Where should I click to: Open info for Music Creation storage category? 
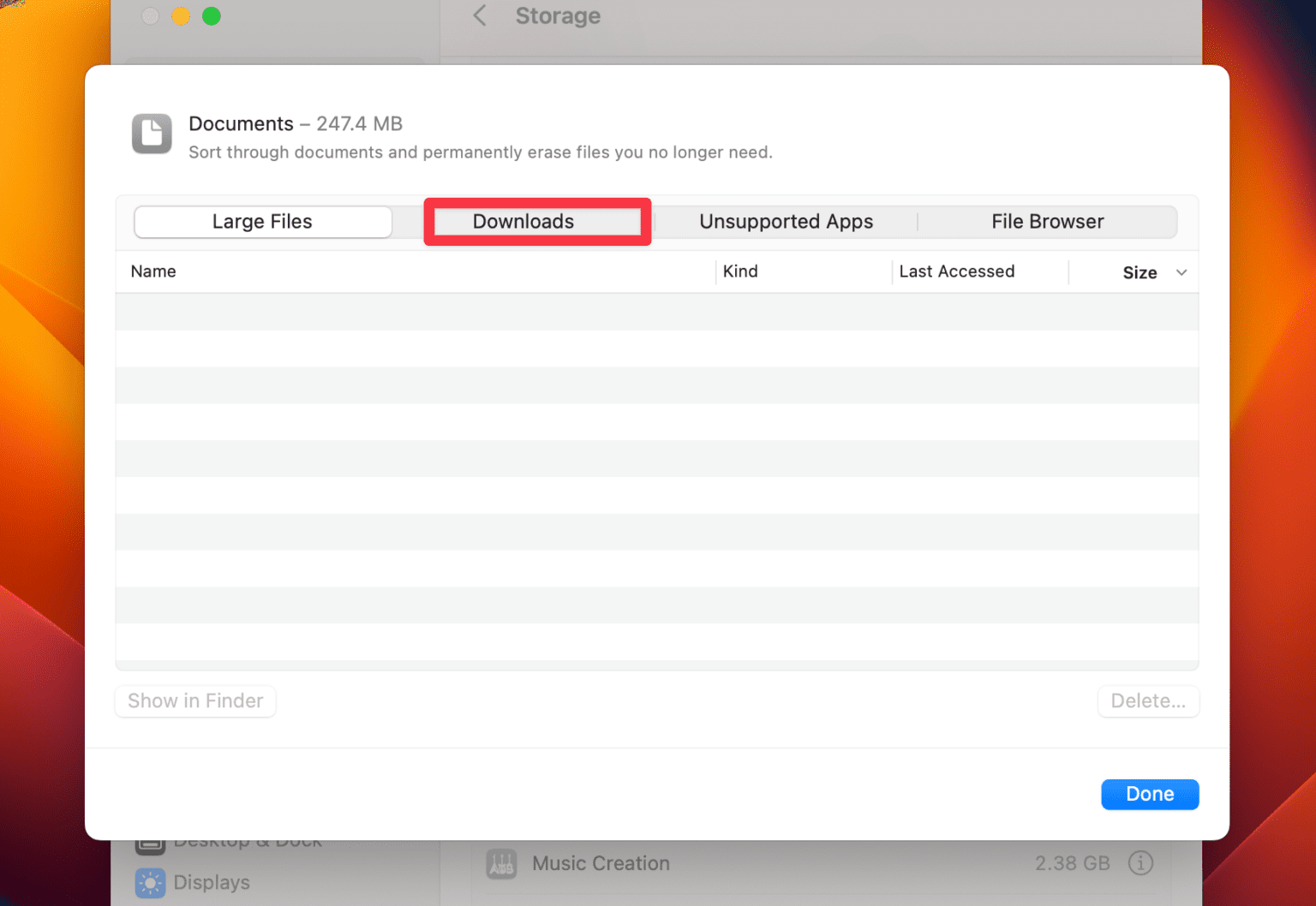point(1141,863)
